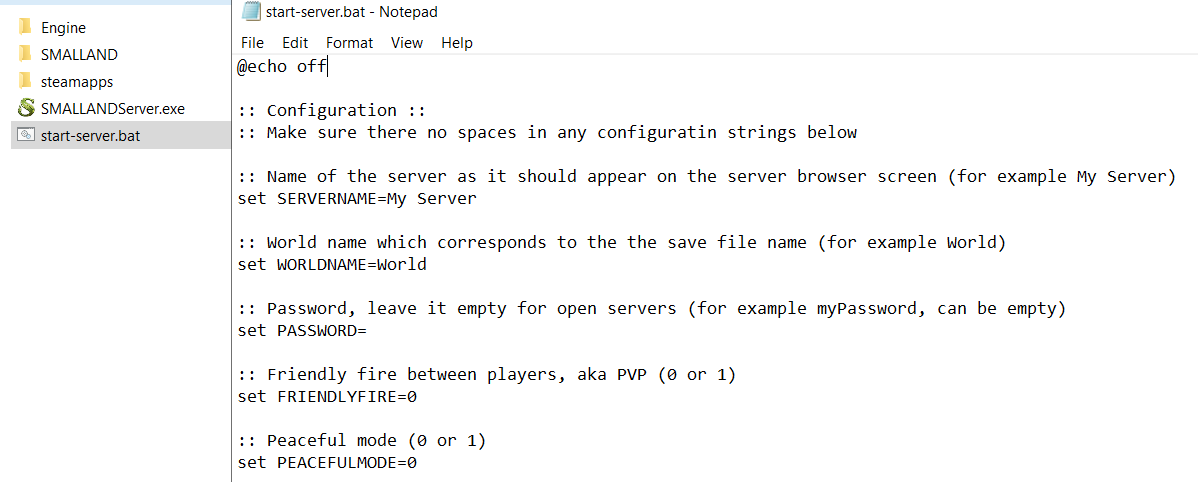Image resolution: width=1198 pixels, height=482 pixels.
Task: Open the Edit menu
Action: coord(294,43)
